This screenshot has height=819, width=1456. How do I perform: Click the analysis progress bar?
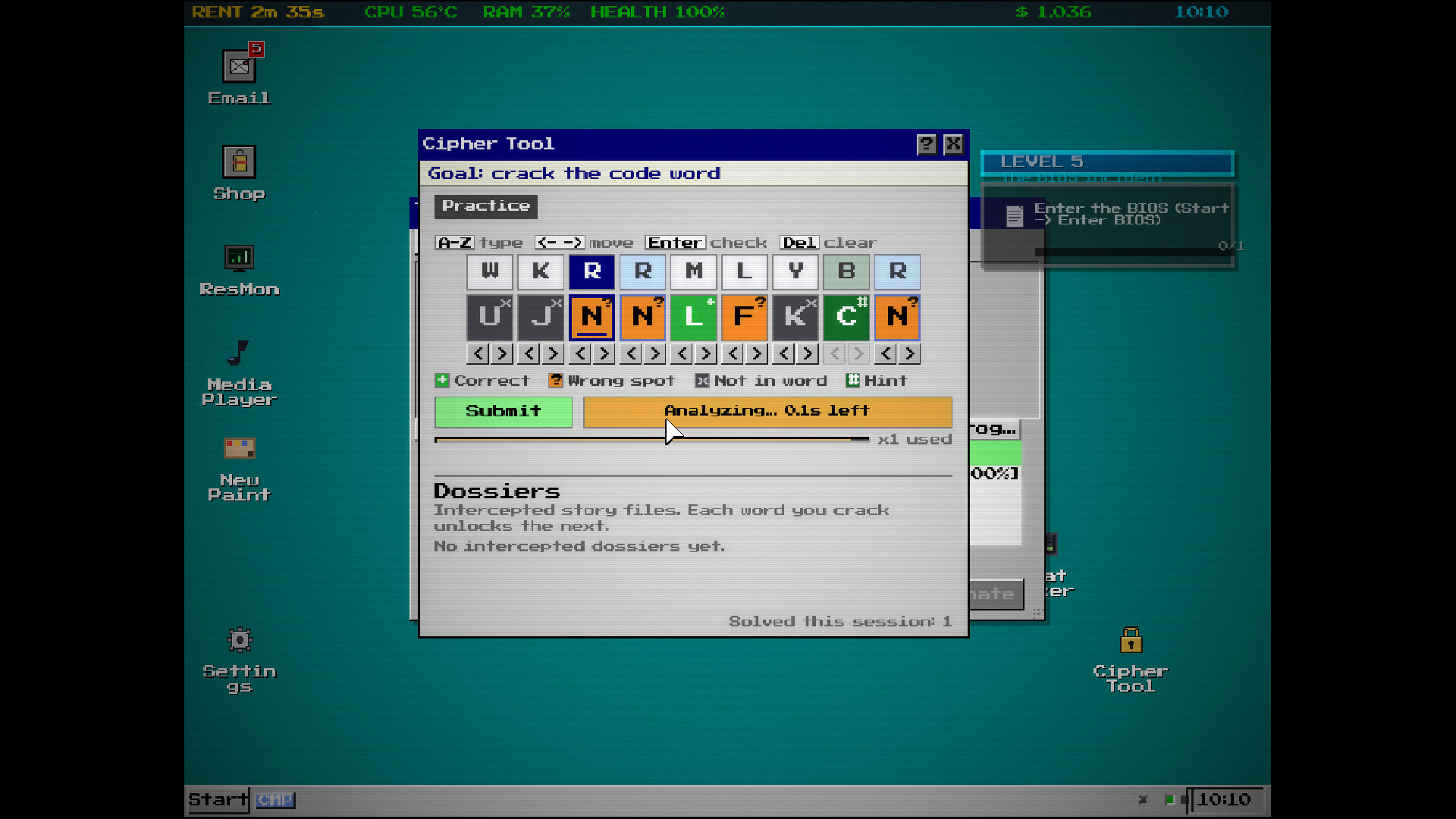click(652, 439)
